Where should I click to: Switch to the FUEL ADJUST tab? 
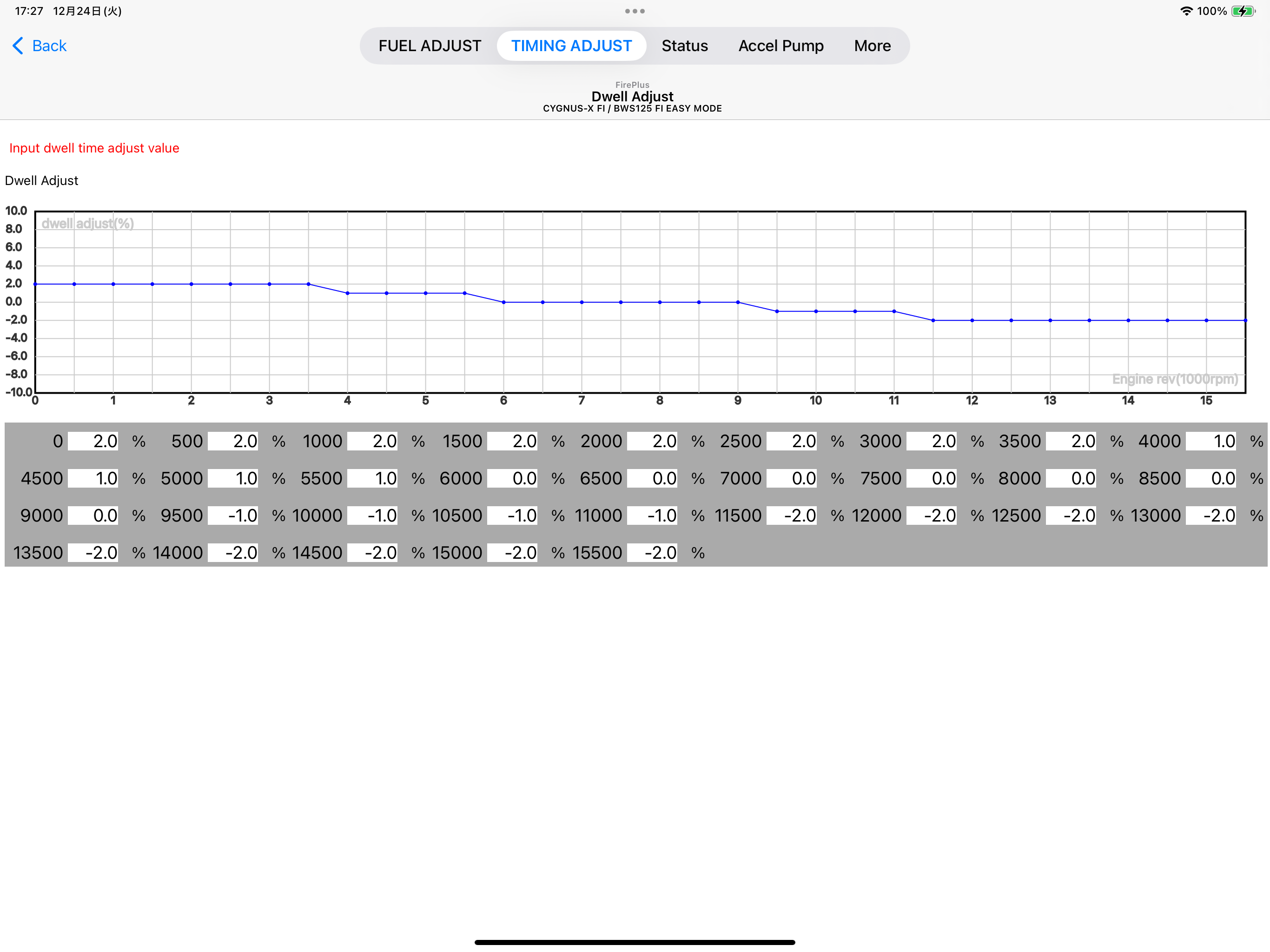(430, 46)
